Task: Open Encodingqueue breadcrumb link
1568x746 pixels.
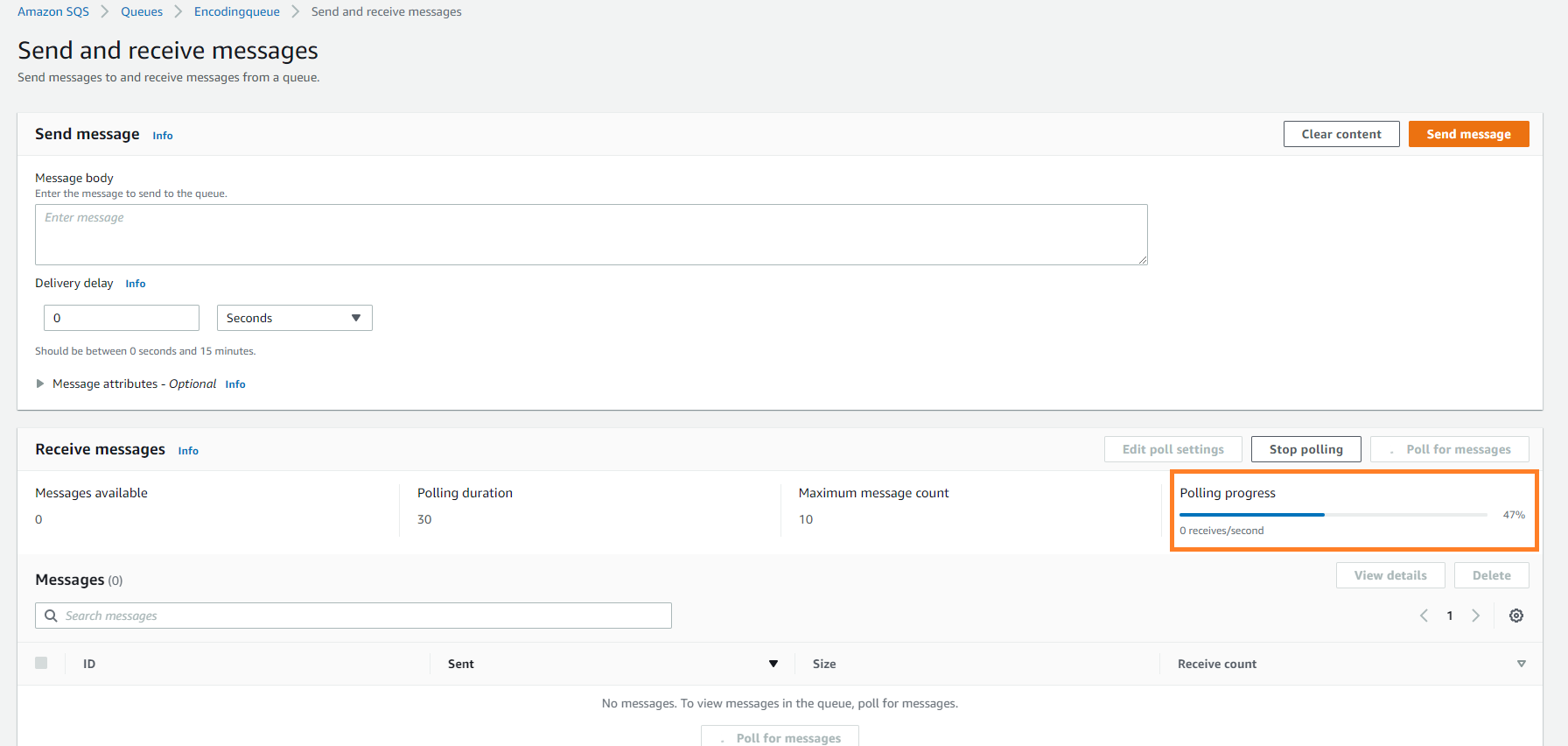Action: (236, 11)
